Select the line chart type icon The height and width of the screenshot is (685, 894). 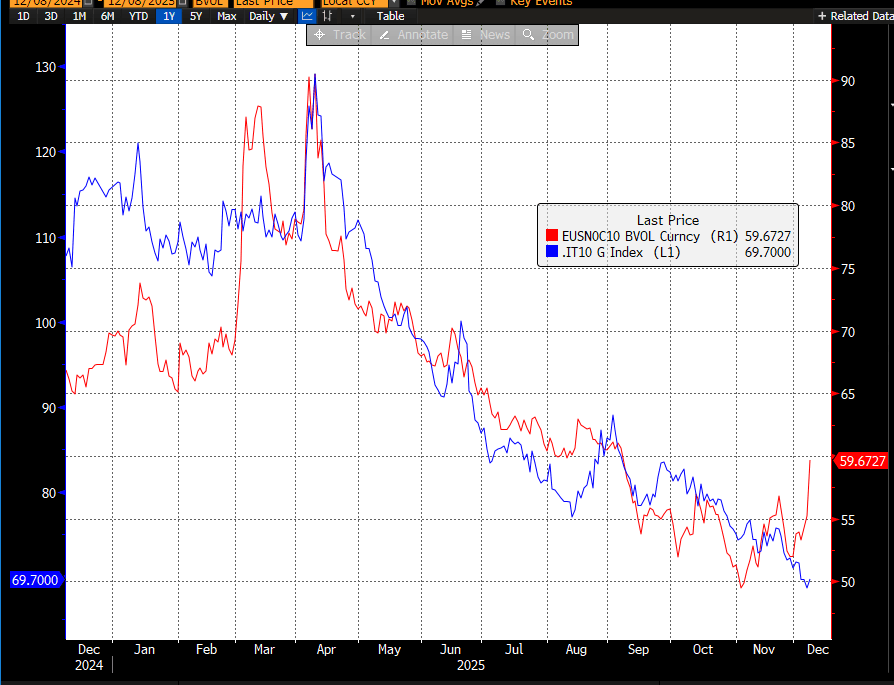click(308, 16)
